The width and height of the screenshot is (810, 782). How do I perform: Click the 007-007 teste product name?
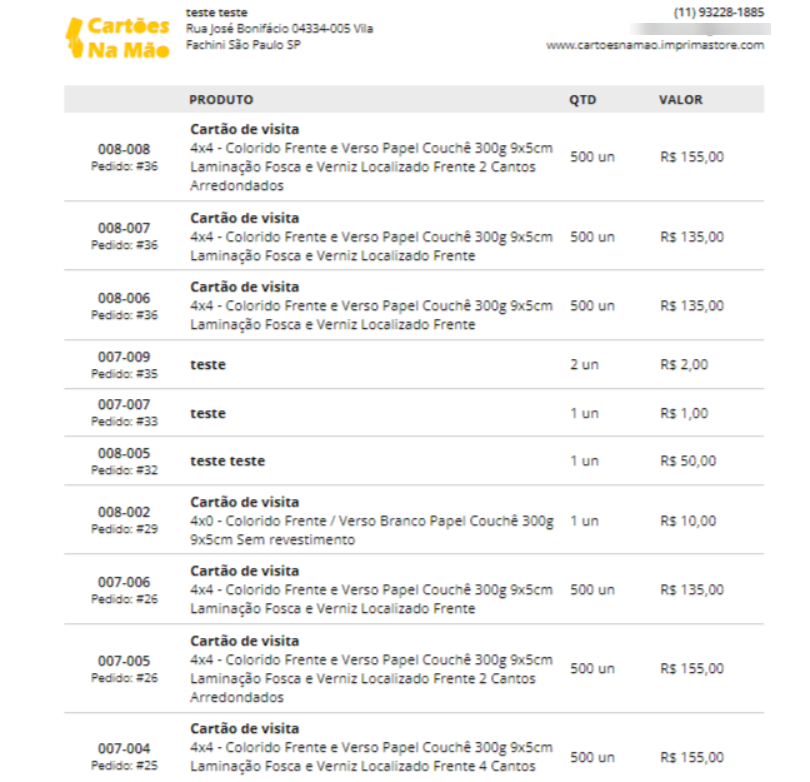point(208,413)
